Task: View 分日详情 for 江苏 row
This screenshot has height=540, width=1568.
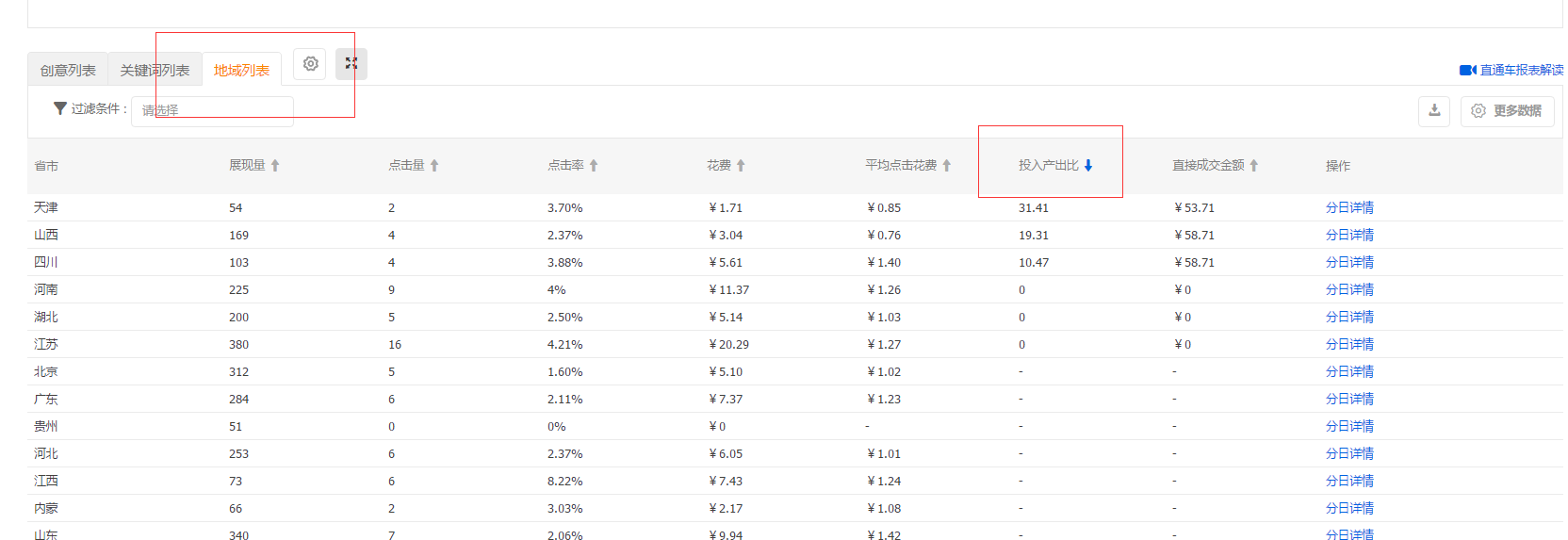Action: 1349,344
